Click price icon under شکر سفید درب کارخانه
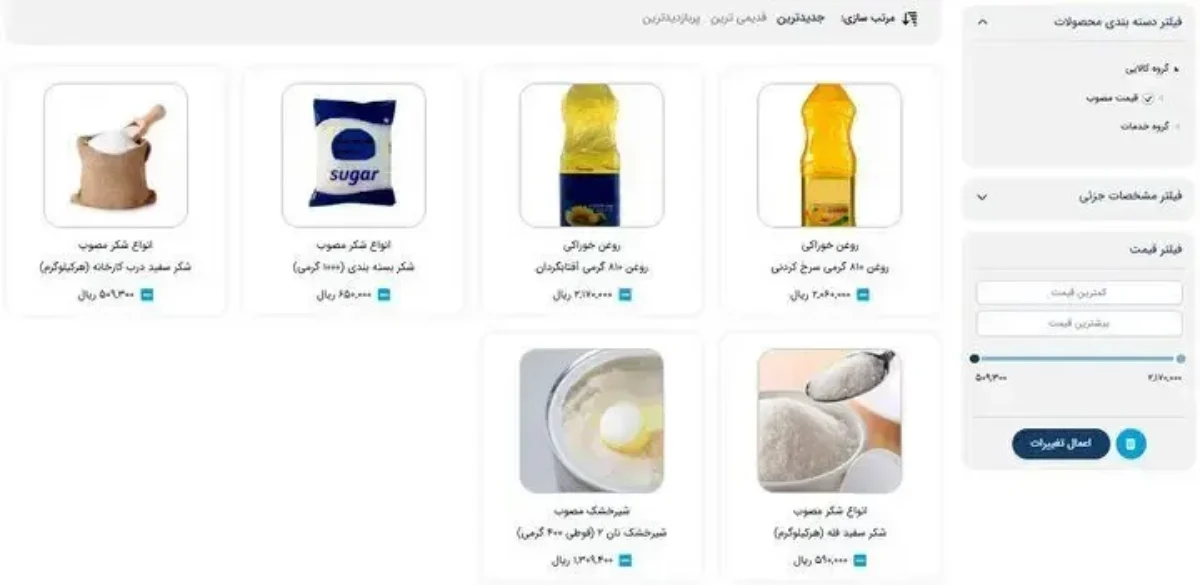The height and width of the screenshot is (585, 1200). click(147, 295)
